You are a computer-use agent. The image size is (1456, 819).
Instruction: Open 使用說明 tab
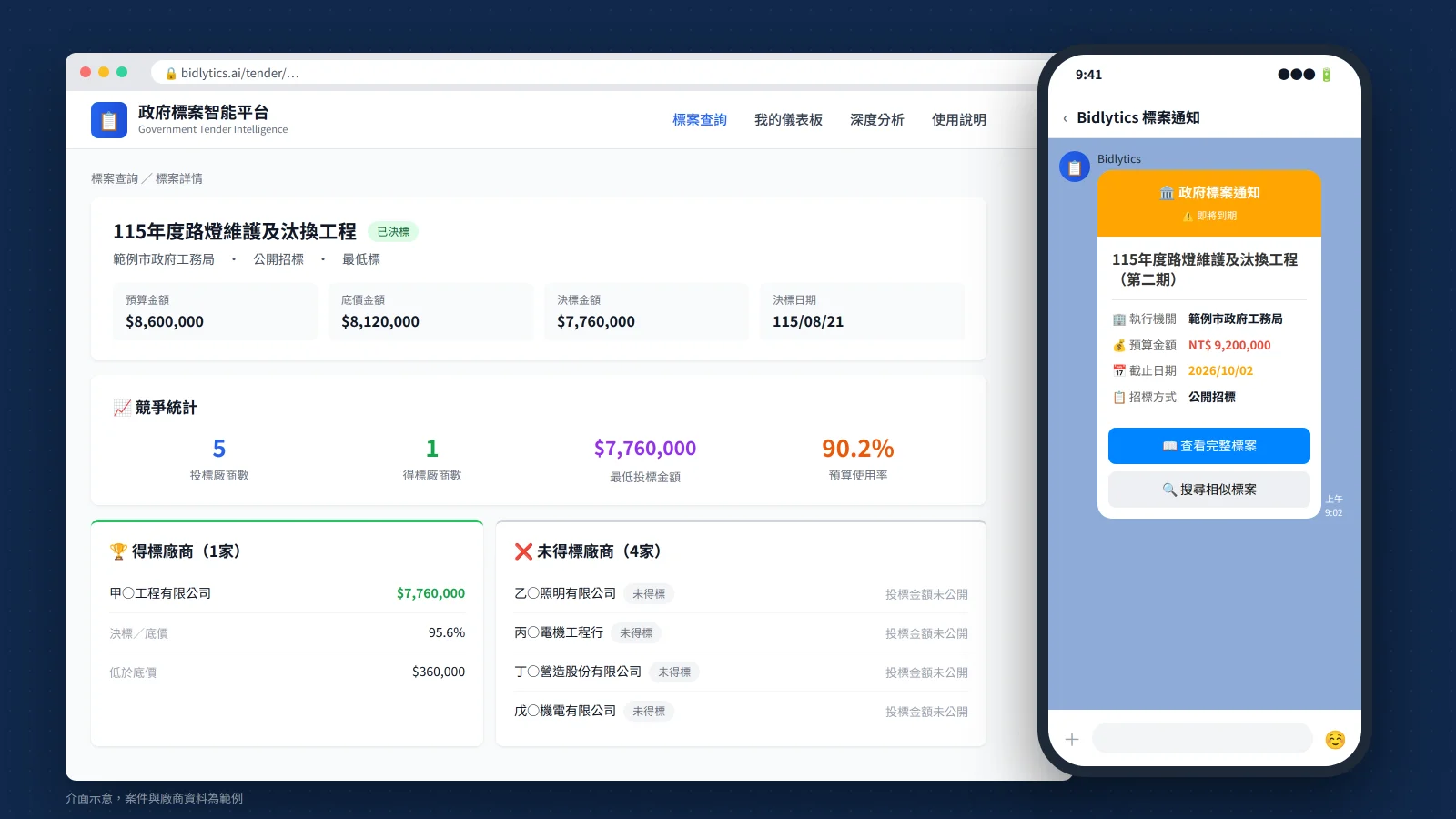tap(959, 120)
